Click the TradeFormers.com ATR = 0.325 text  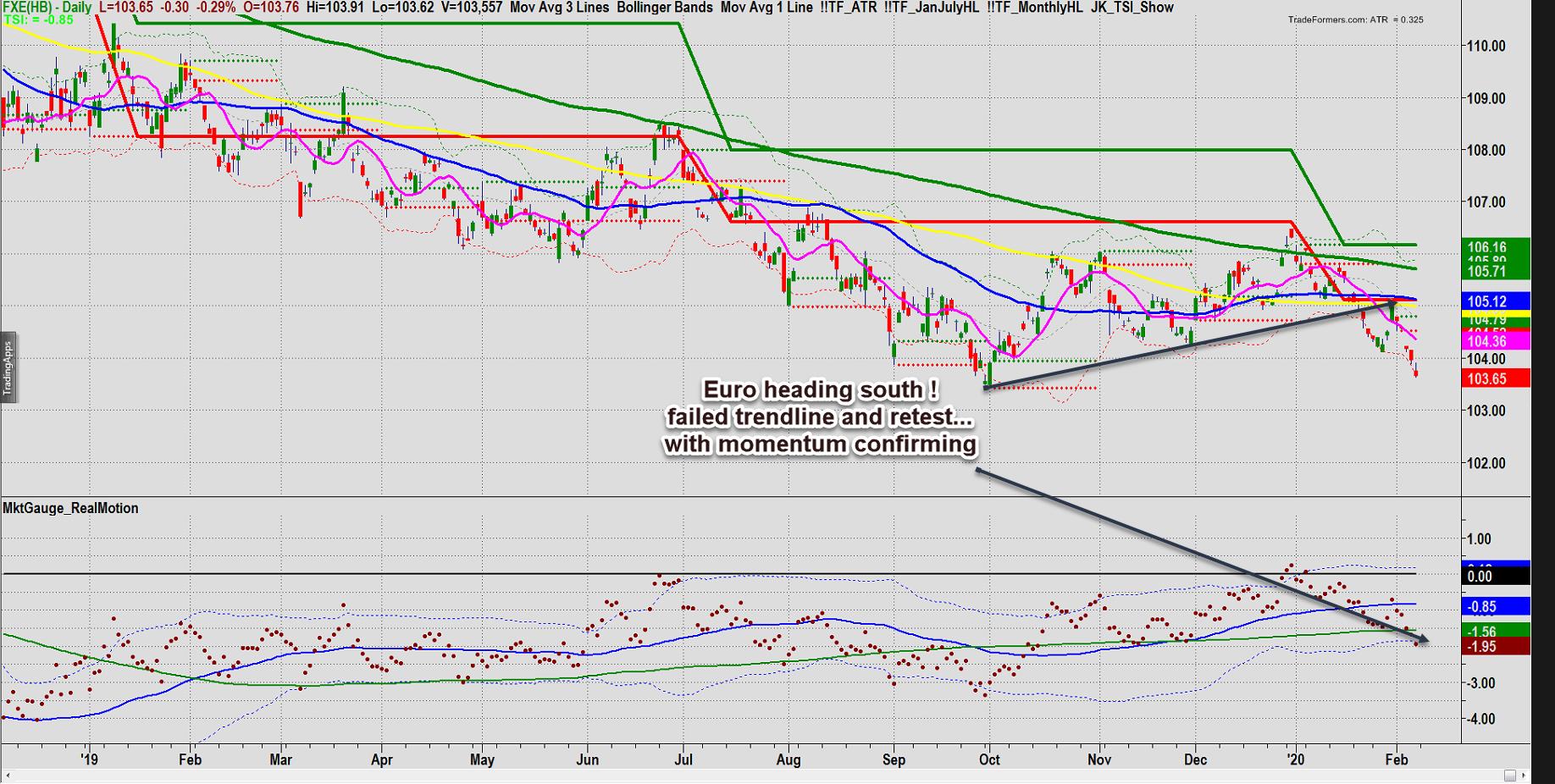1355,19
